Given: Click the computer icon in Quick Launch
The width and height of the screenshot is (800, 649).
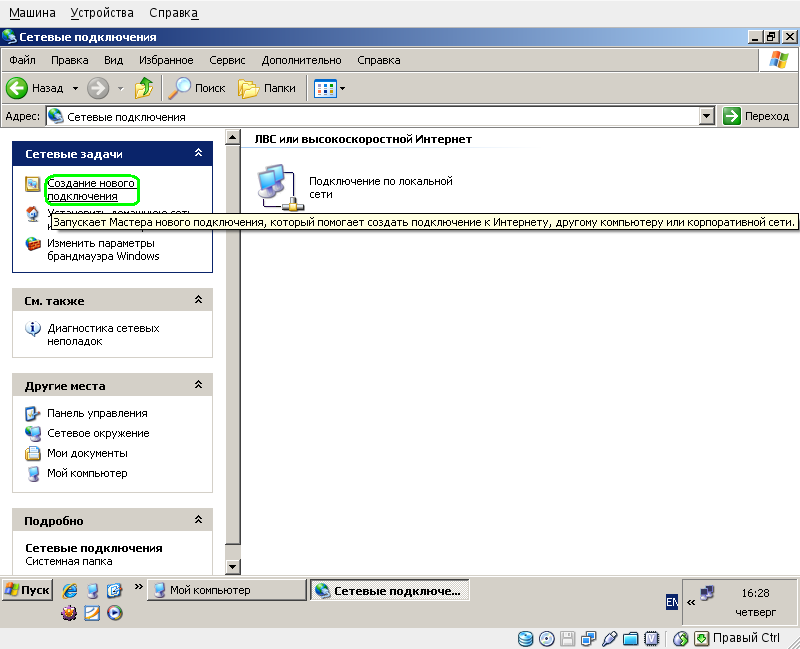Looking at the screenshot, I should click(92, 590).
